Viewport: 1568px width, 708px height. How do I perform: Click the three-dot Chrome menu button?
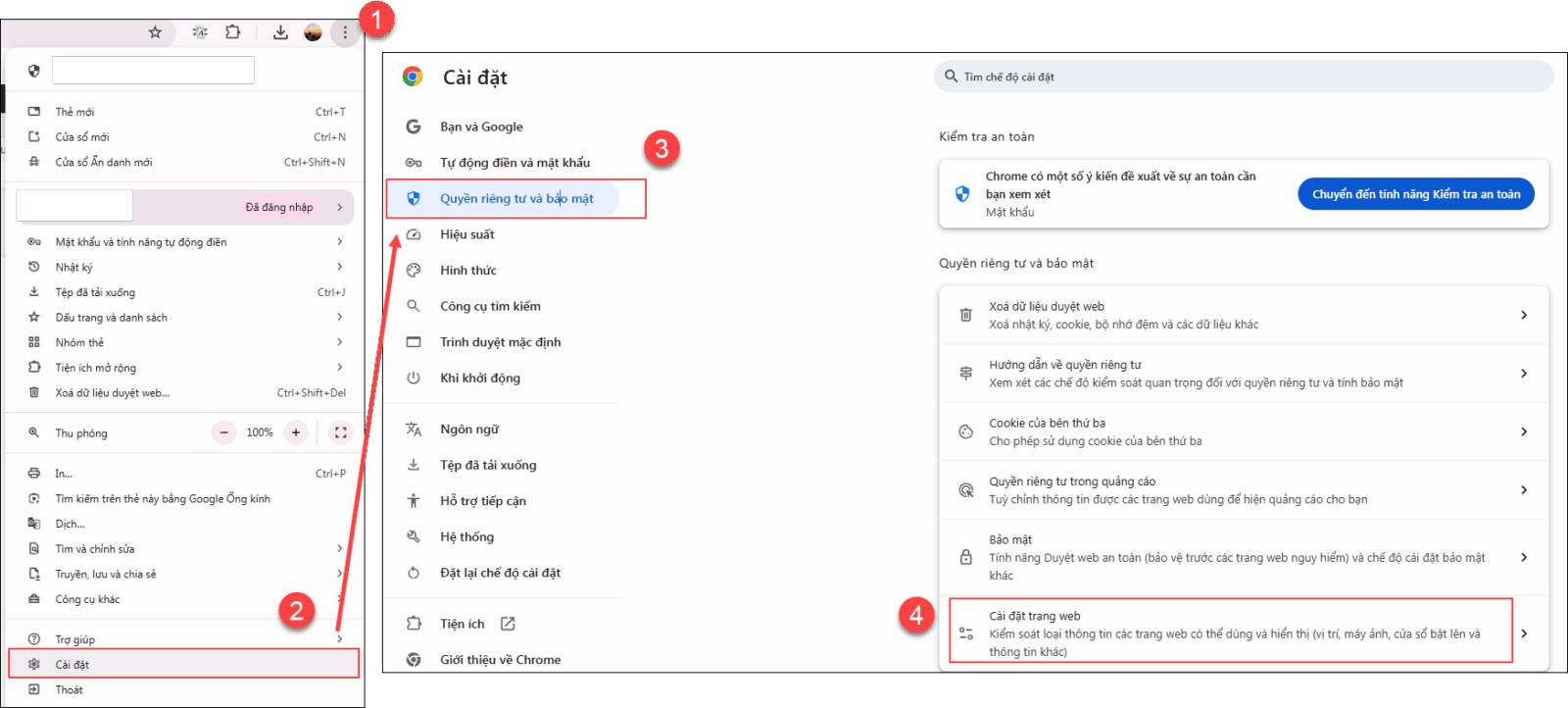point(345,32)
